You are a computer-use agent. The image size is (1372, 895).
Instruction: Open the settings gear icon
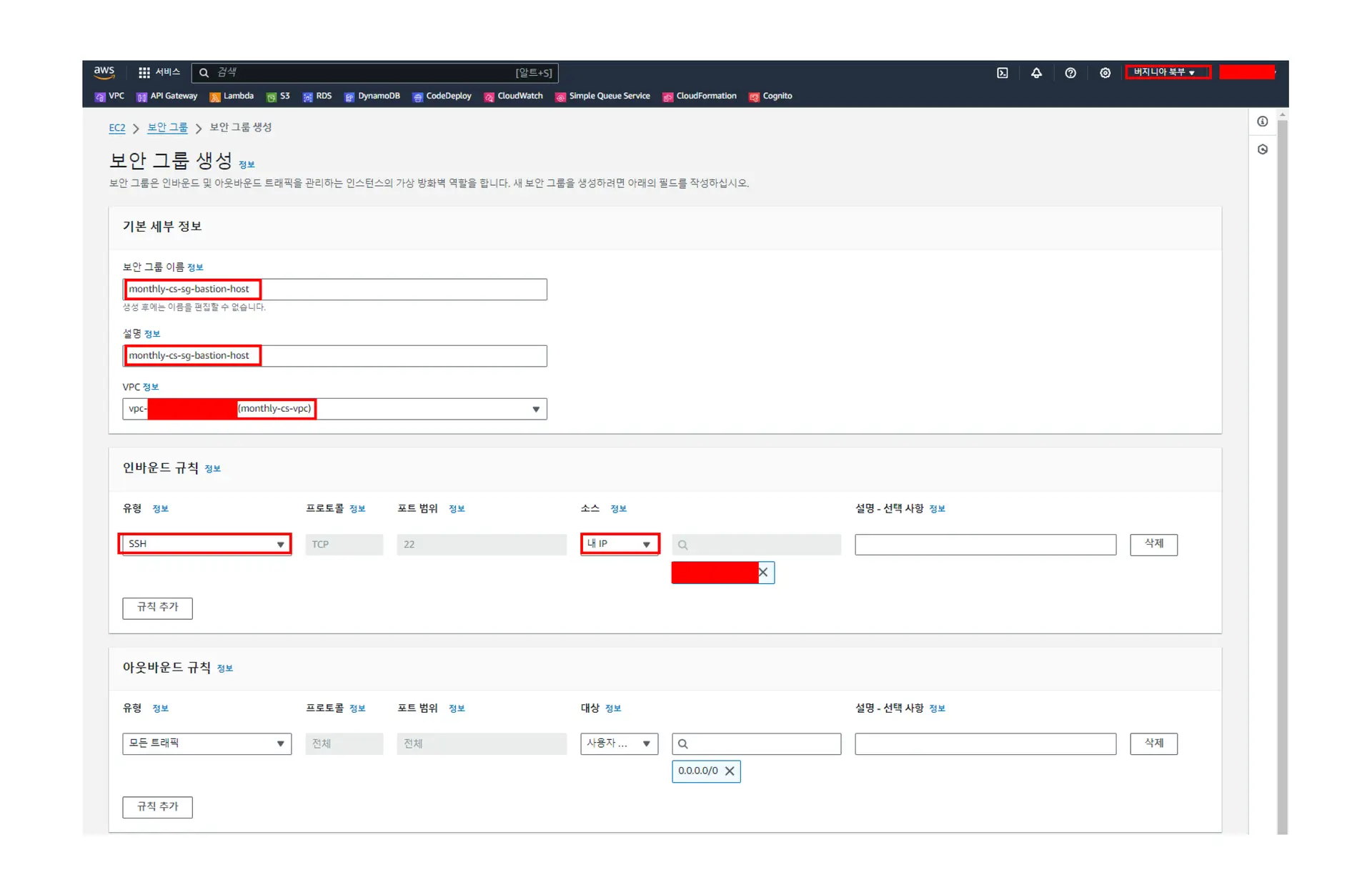[x=1105, y=73]
